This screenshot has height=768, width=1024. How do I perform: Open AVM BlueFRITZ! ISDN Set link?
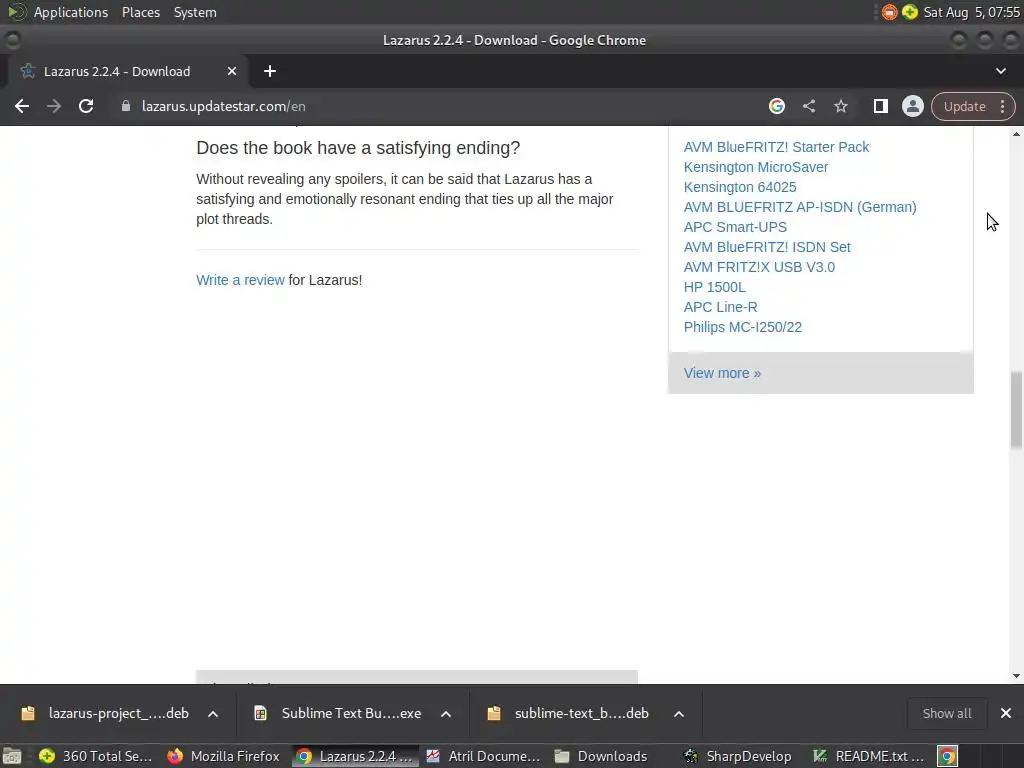767,248
